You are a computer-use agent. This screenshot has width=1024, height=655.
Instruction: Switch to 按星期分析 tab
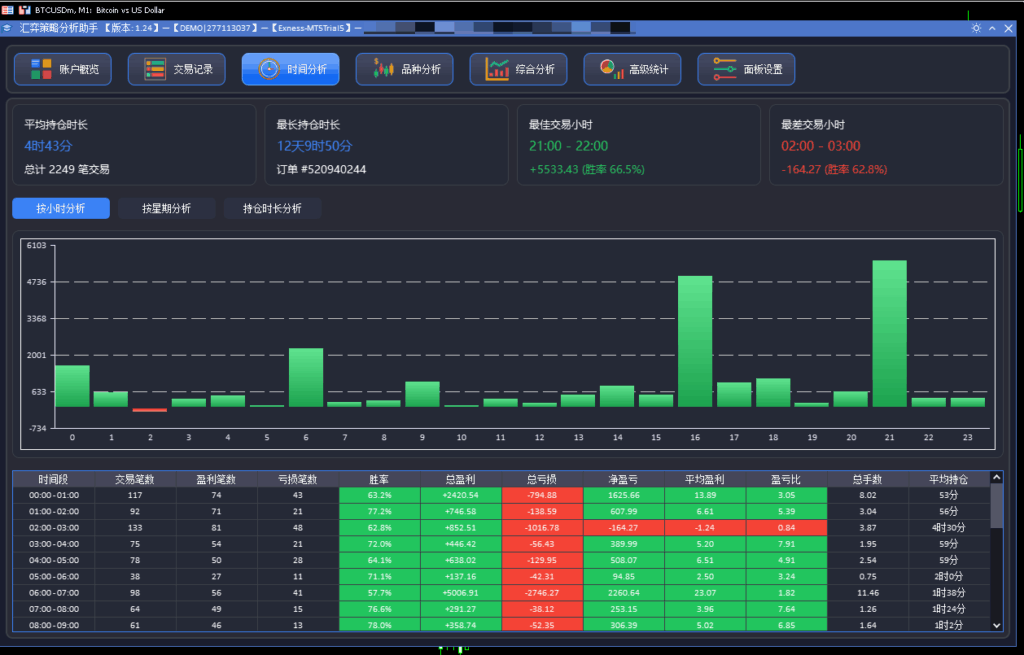point(167,209)
